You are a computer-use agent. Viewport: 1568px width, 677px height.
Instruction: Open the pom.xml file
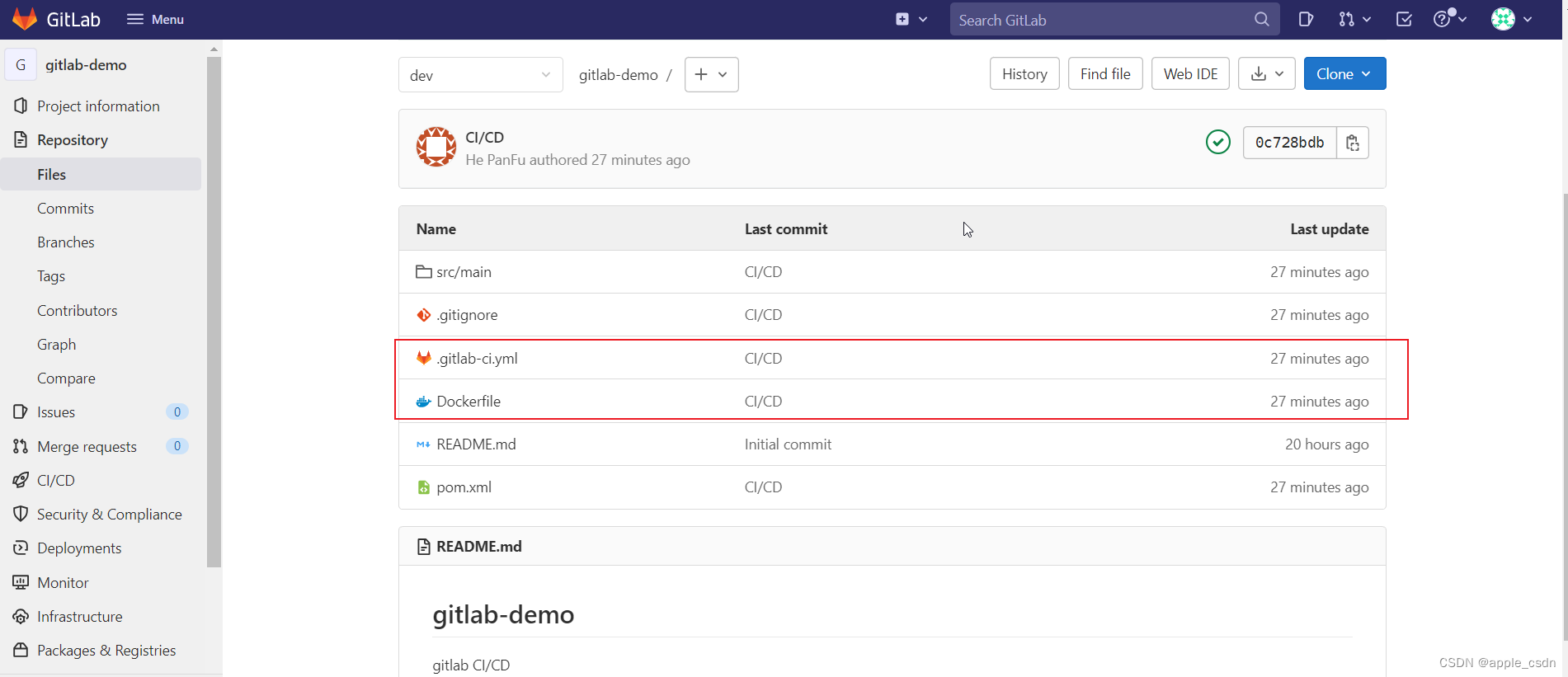464,487
